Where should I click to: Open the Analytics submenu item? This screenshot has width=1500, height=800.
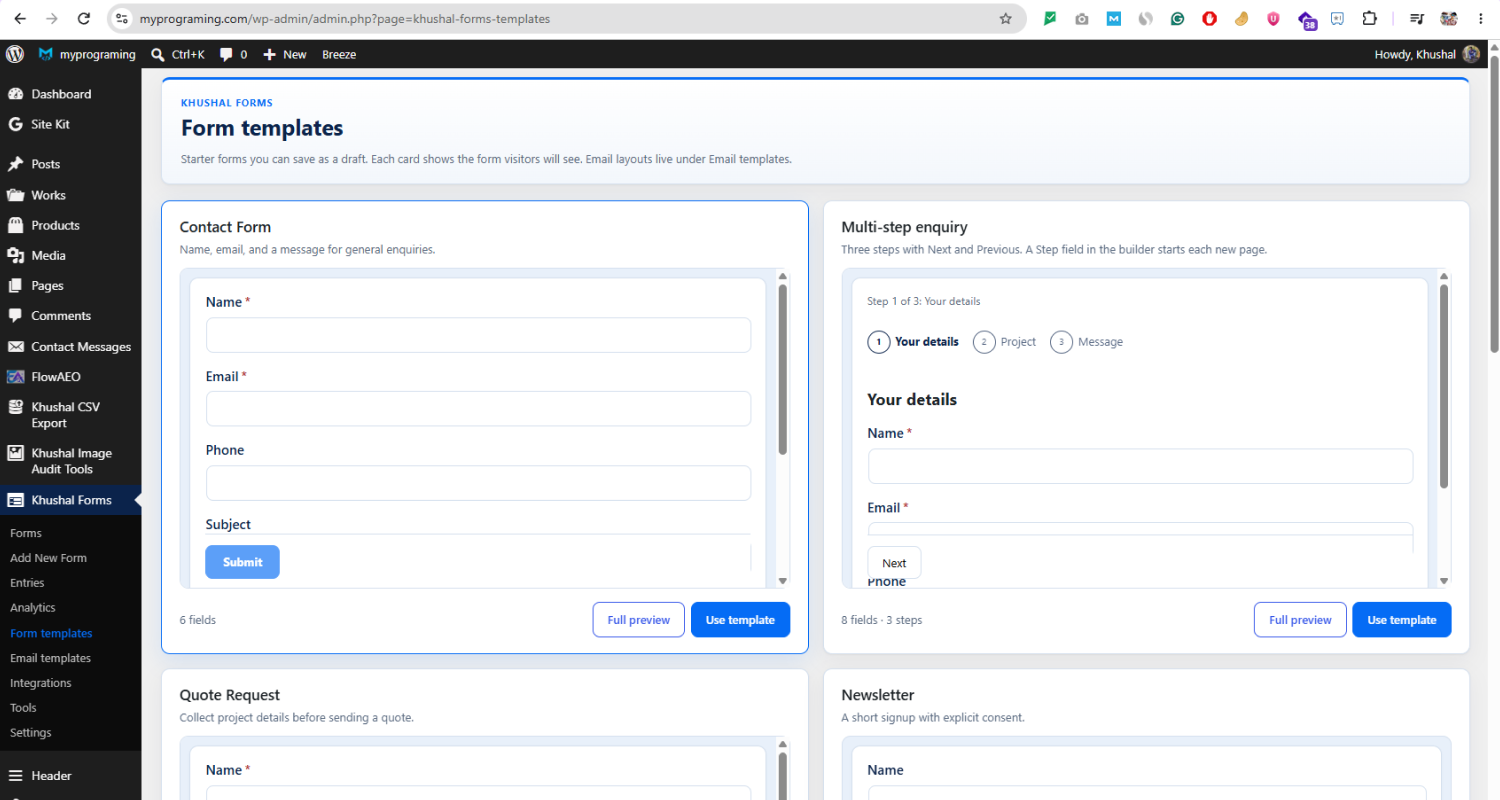[33, 607]
